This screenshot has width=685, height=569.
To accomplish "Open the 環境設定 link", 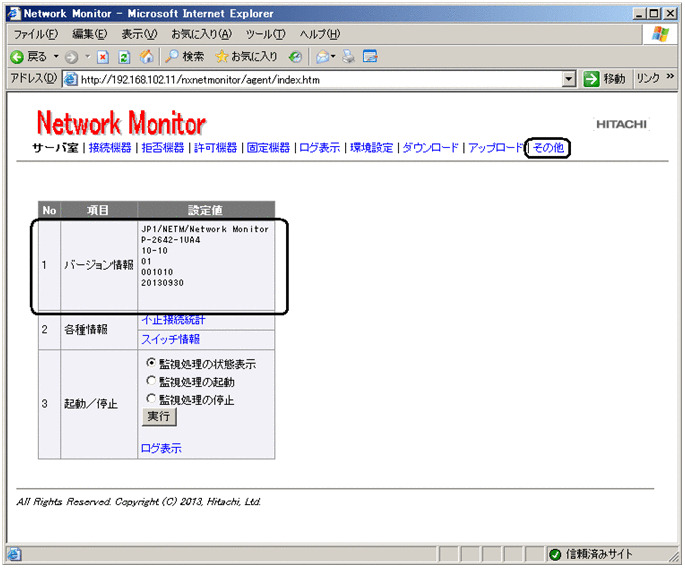I will pyautogui.click(x=372, y=148).
